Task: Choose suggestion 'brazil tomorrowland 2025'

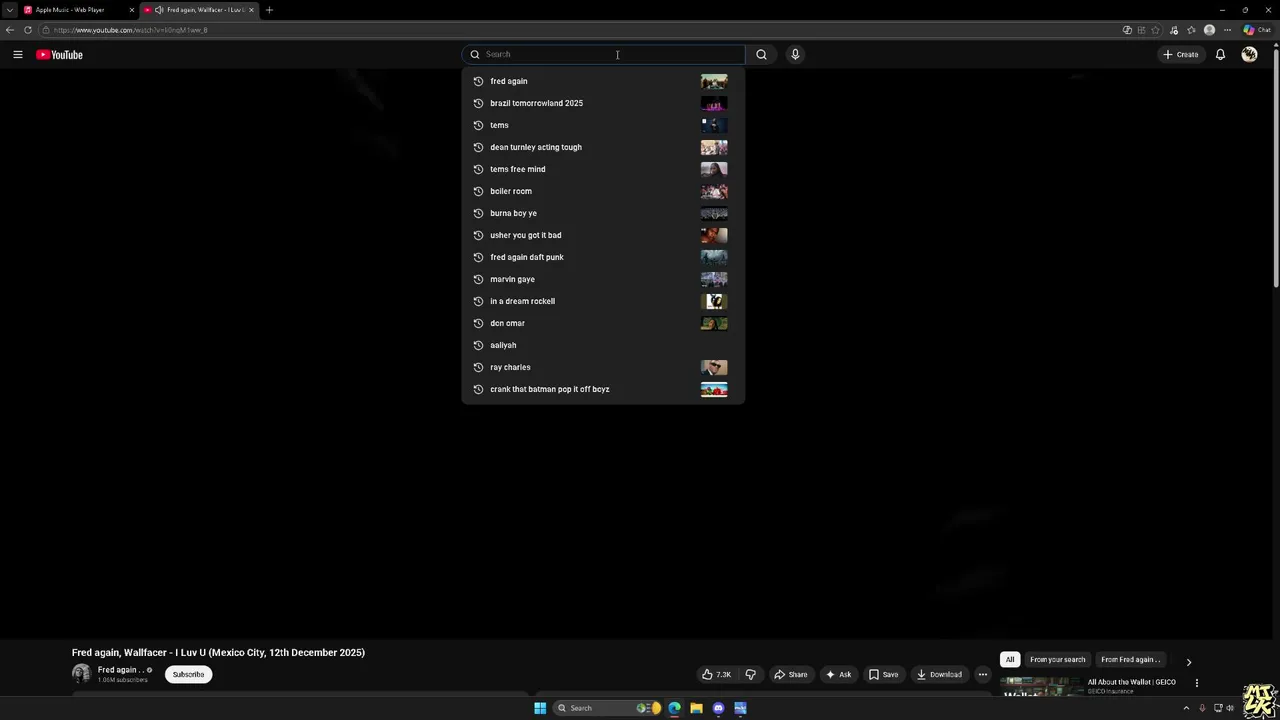Action: pos(603,103)
